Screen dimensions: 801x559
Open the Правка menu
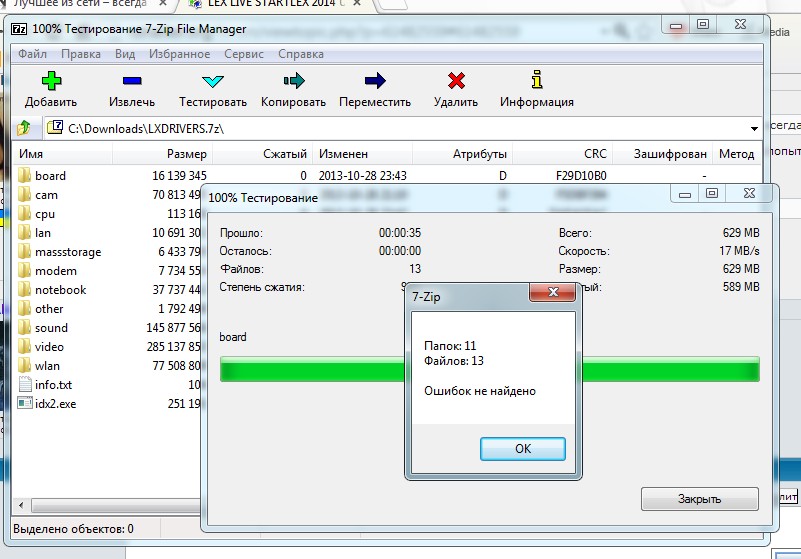click(81, 54)
